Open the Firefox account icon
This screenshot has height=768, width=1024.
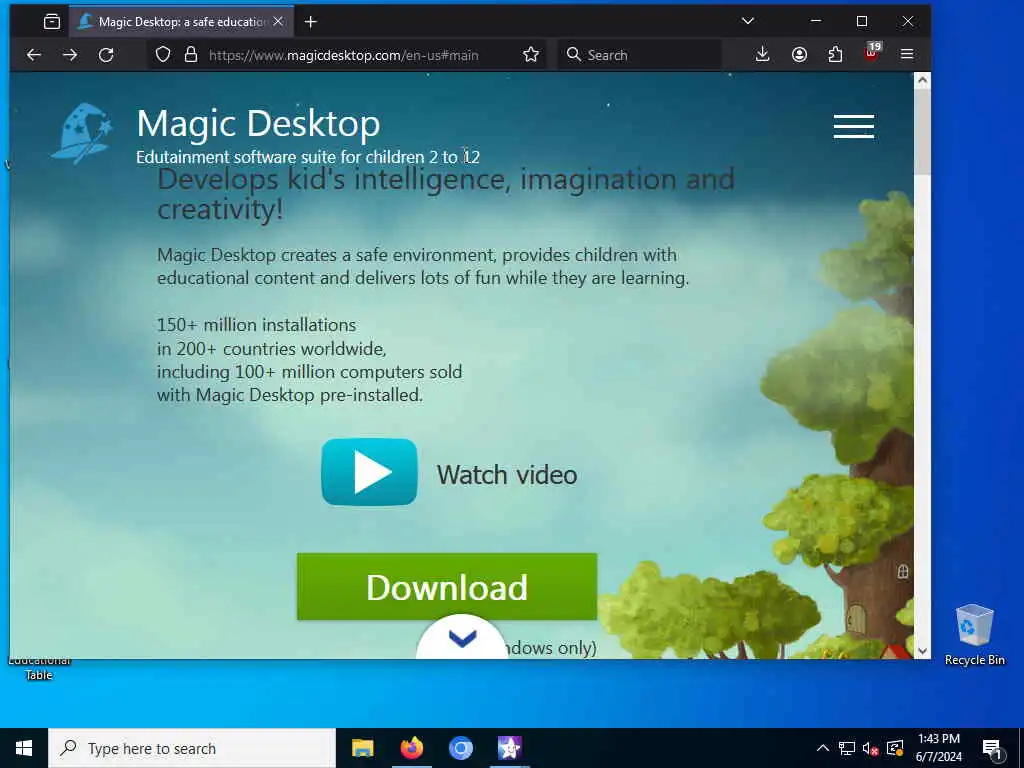799,55
